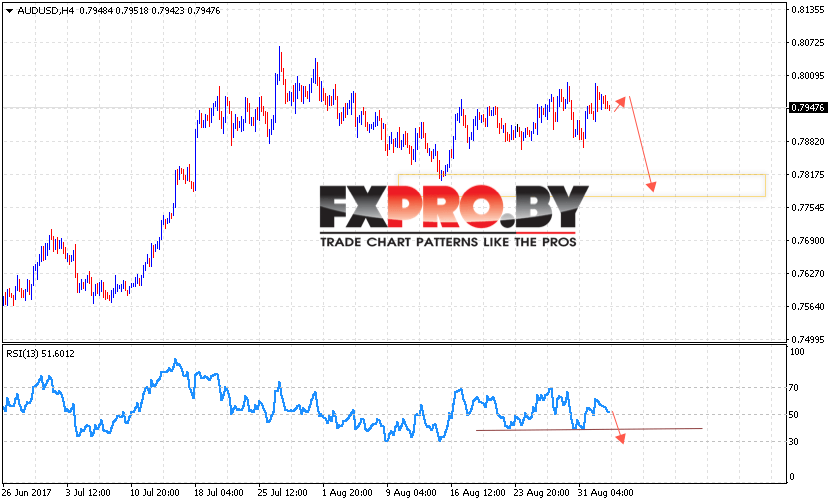Select time axis label 3 Jul 12:00
Screen dimensions: 829x504
88,493
